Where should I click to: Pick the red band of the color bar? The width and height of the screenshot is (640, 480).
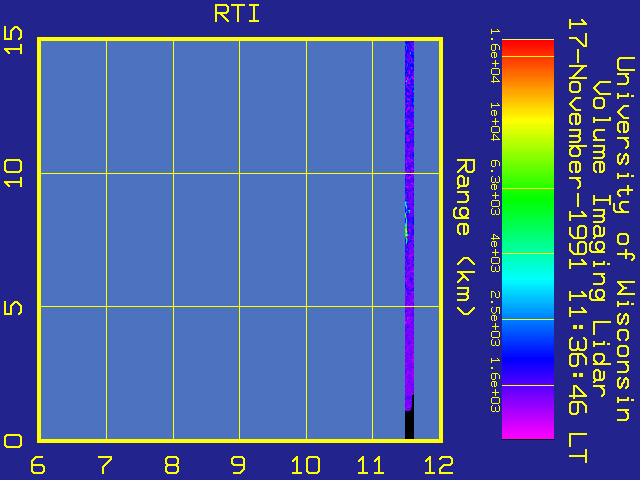click(528, 47)
